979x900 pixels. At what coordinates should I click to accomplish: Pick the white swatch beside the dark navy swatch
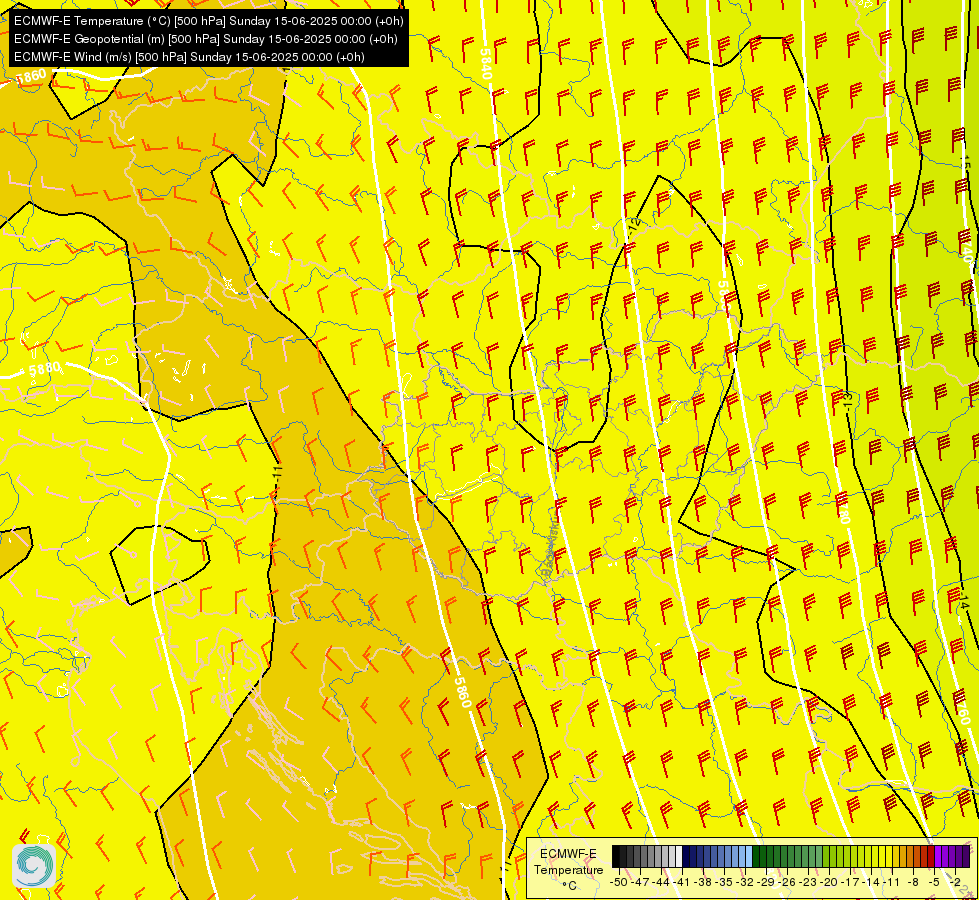[679, 856]
